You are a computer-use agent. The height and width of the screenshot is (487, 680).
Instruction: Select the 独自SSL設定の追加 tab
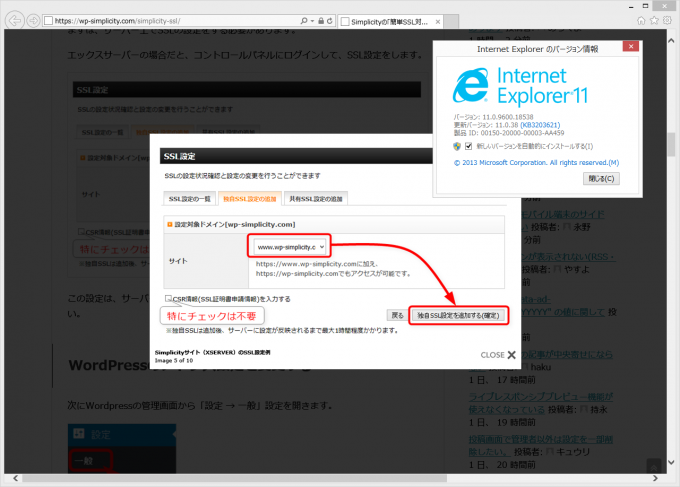point(250,199)
